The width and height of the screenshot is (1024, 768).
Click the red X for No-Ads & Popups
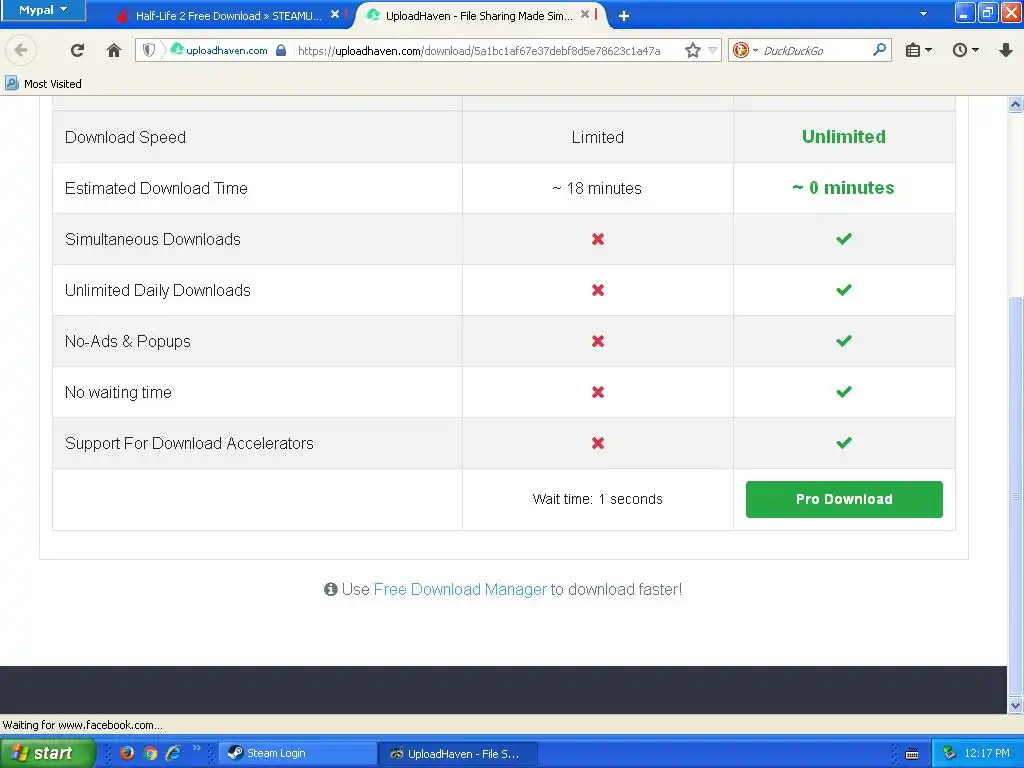coord(598,341)
